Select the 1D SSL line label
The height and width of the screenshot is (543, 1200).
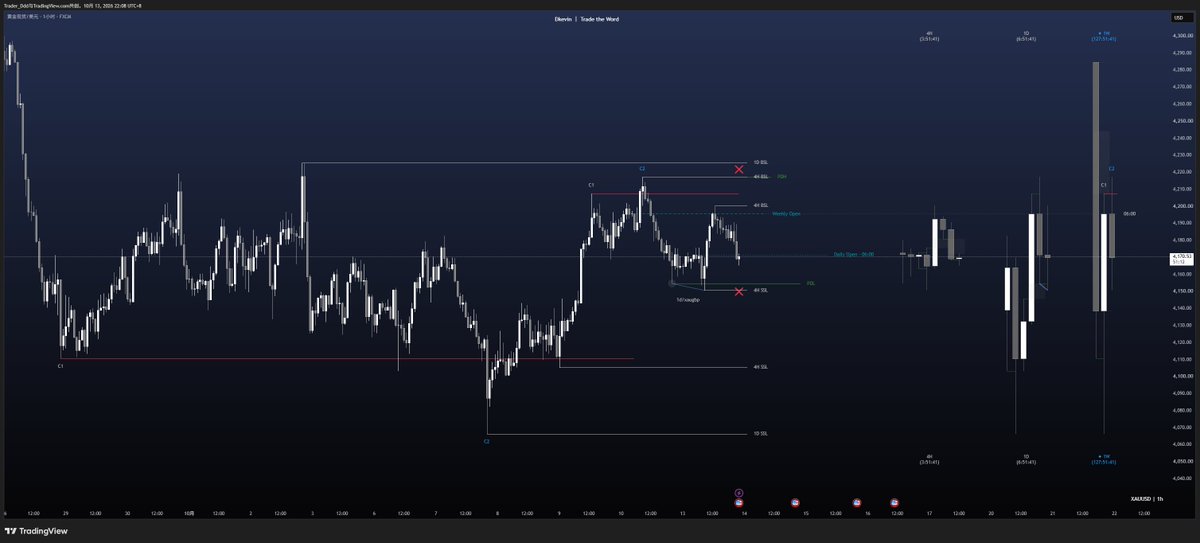click(760, 434)
